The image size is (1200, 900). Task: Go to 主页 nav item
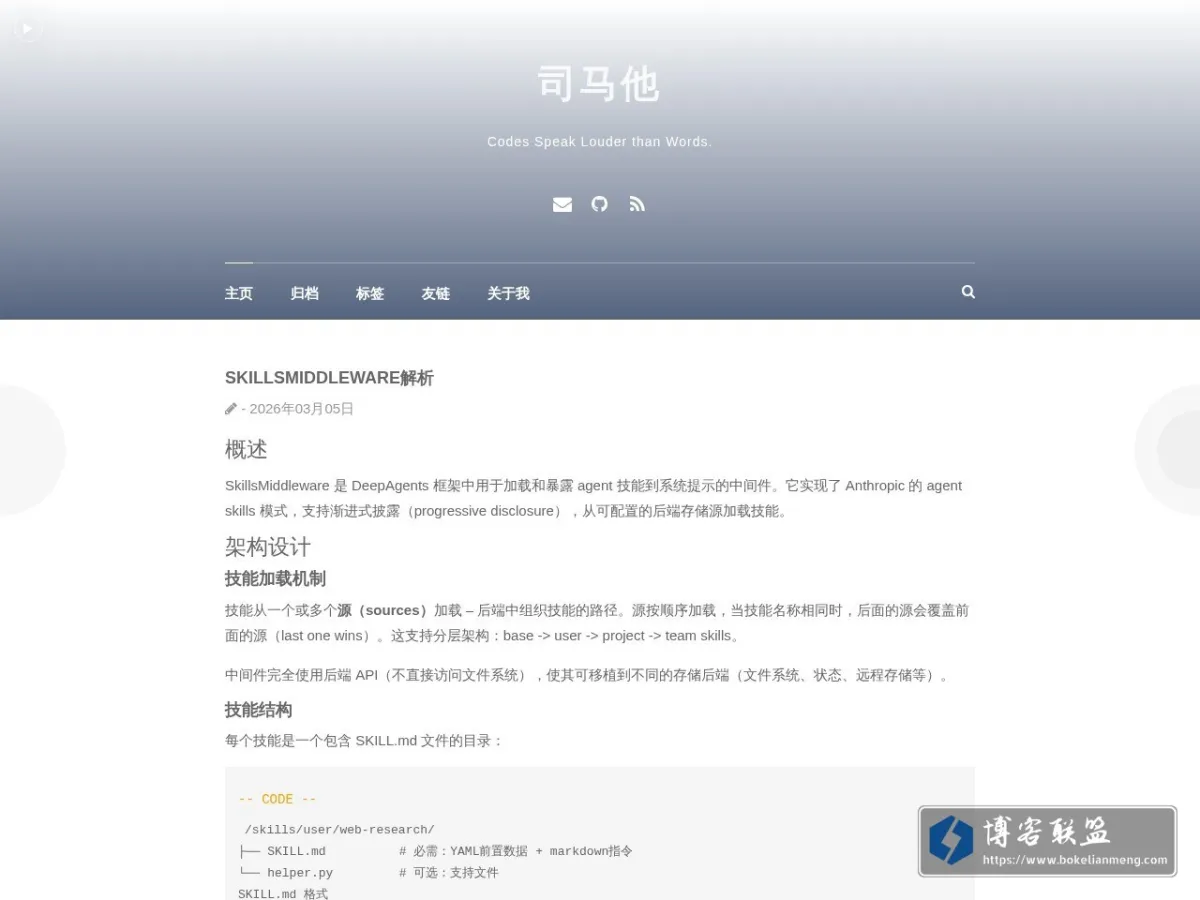tap(239, 293)
